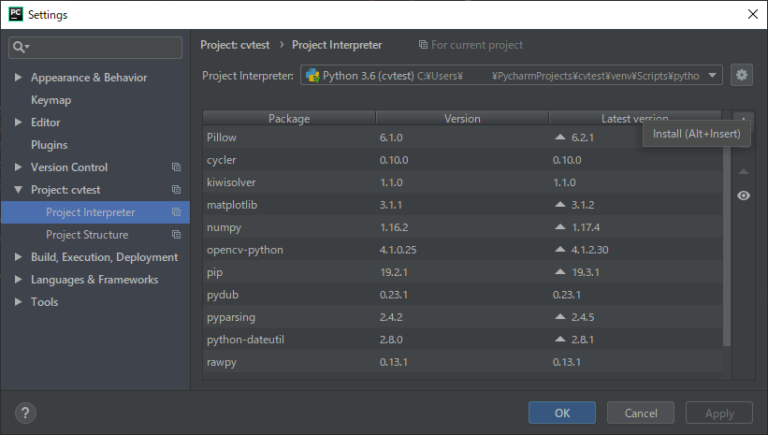Click the copy icon beside Project Structure
Viewport: 768px width, 435px height.
176,235
